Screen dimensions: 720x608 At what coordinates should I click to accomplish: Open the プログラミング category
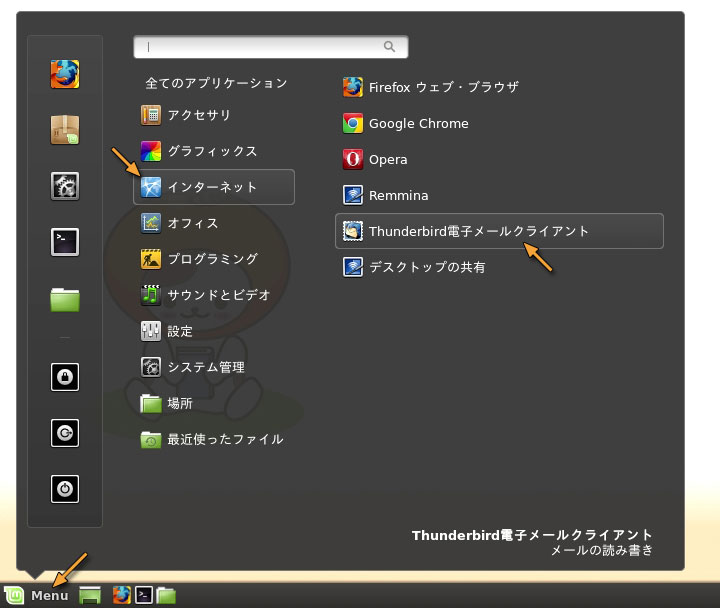212,259
